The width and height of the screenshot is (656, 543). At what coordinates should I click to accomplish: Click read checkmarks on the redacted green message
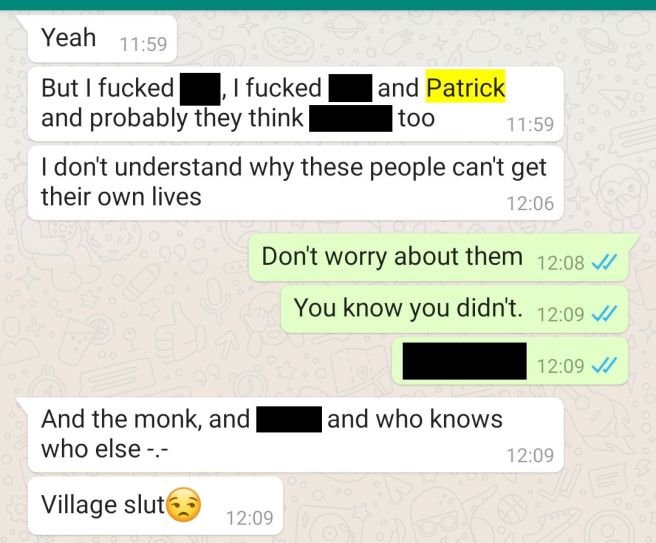(604, 366)
